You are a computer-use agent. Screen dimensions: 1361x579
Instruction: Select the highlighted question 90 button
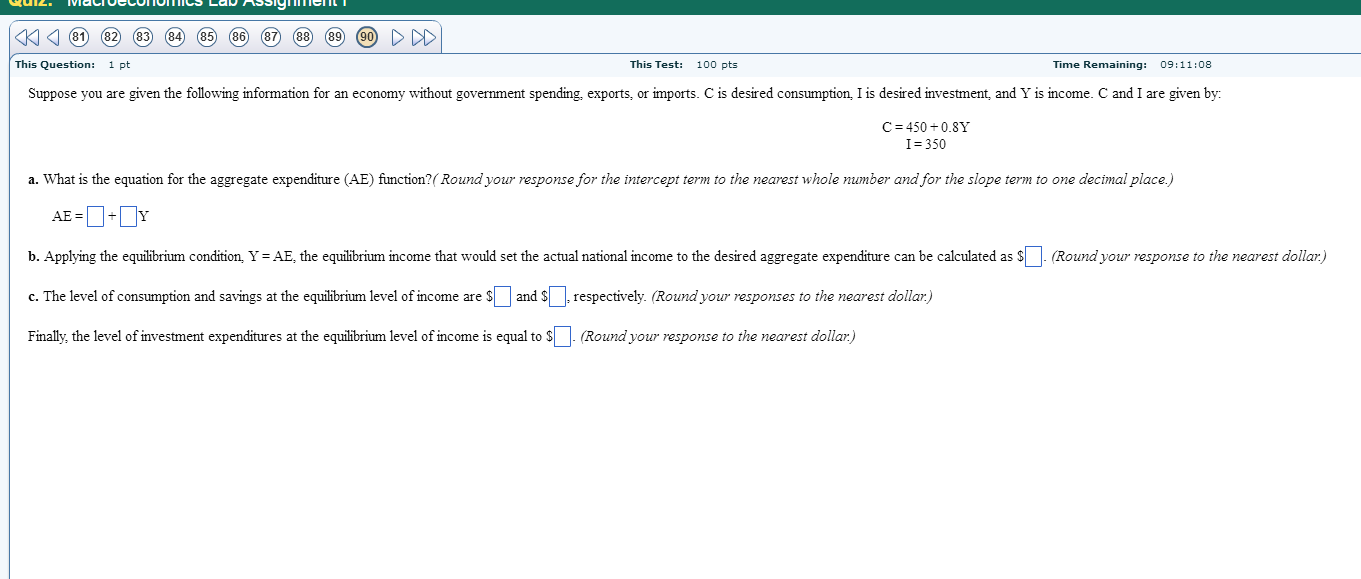[x=366, y=36]
